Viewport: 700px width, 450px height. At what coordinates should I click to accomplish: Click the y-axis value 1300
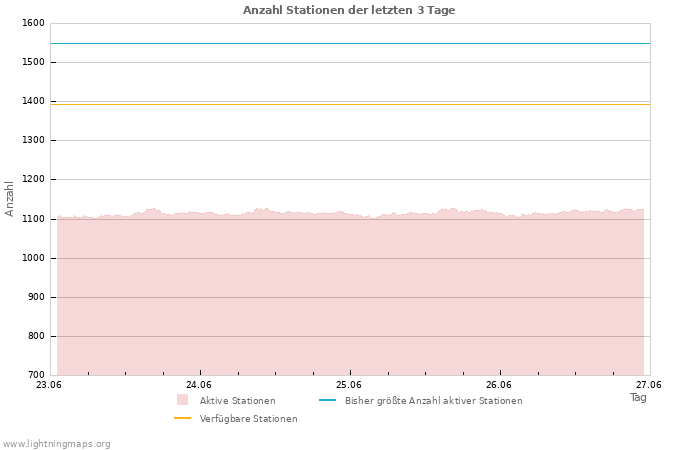(33, 140)
